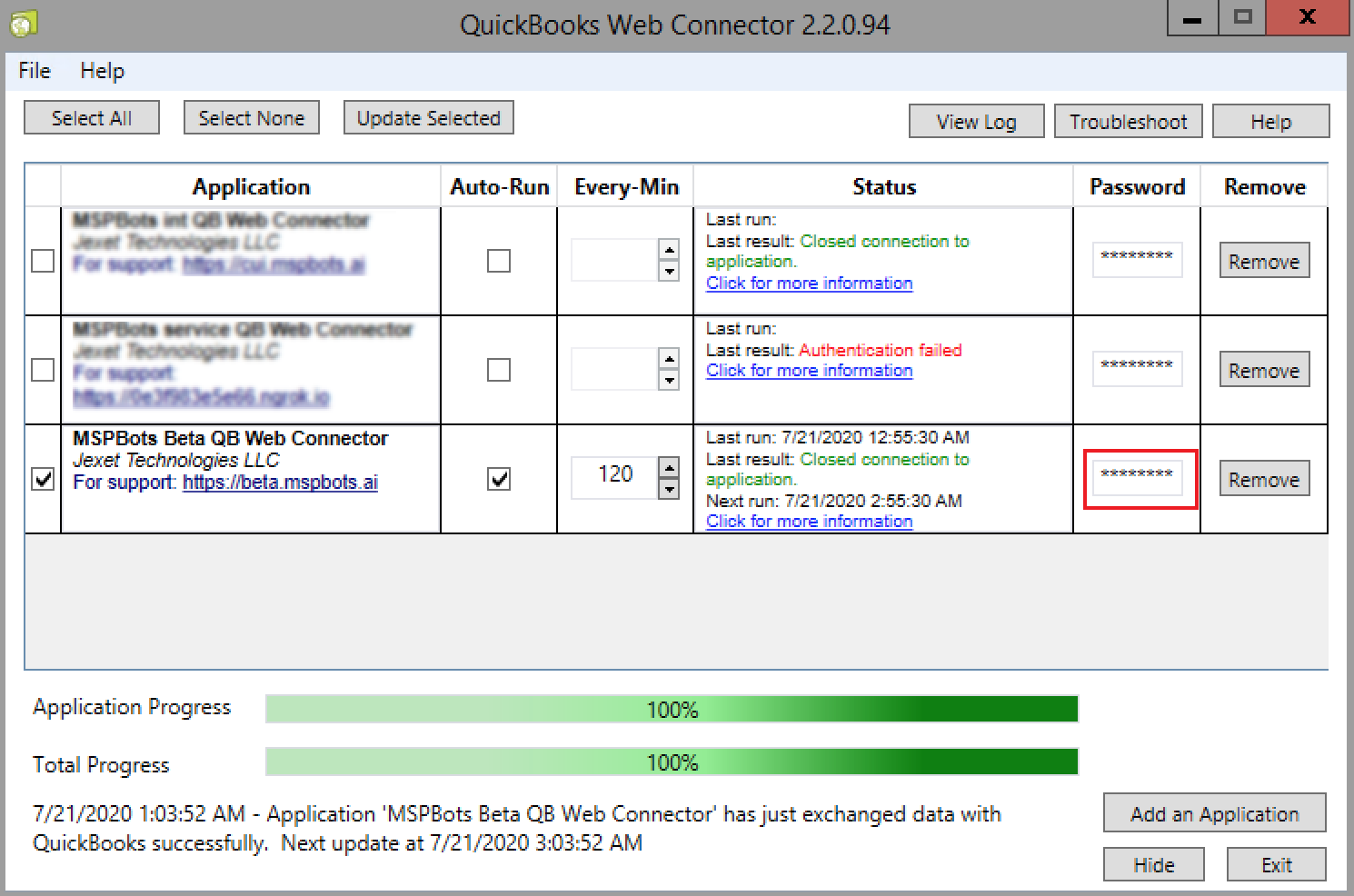Viewport: 1354px width, 896px height.
Task: Open 'Click for more information' in Beta row
Action: [810, 521]
